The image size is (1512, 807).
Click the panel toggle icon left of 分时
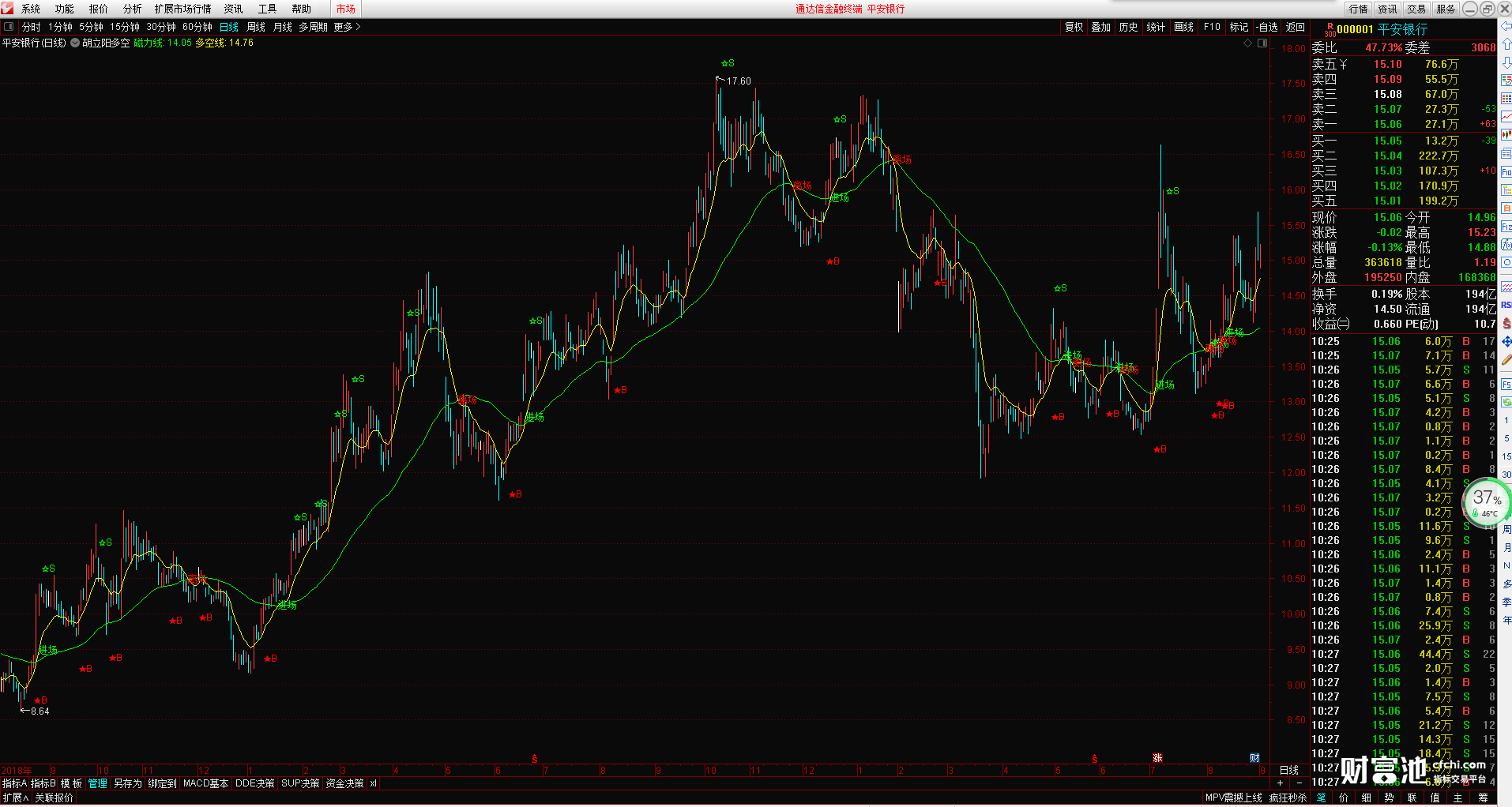9,27
